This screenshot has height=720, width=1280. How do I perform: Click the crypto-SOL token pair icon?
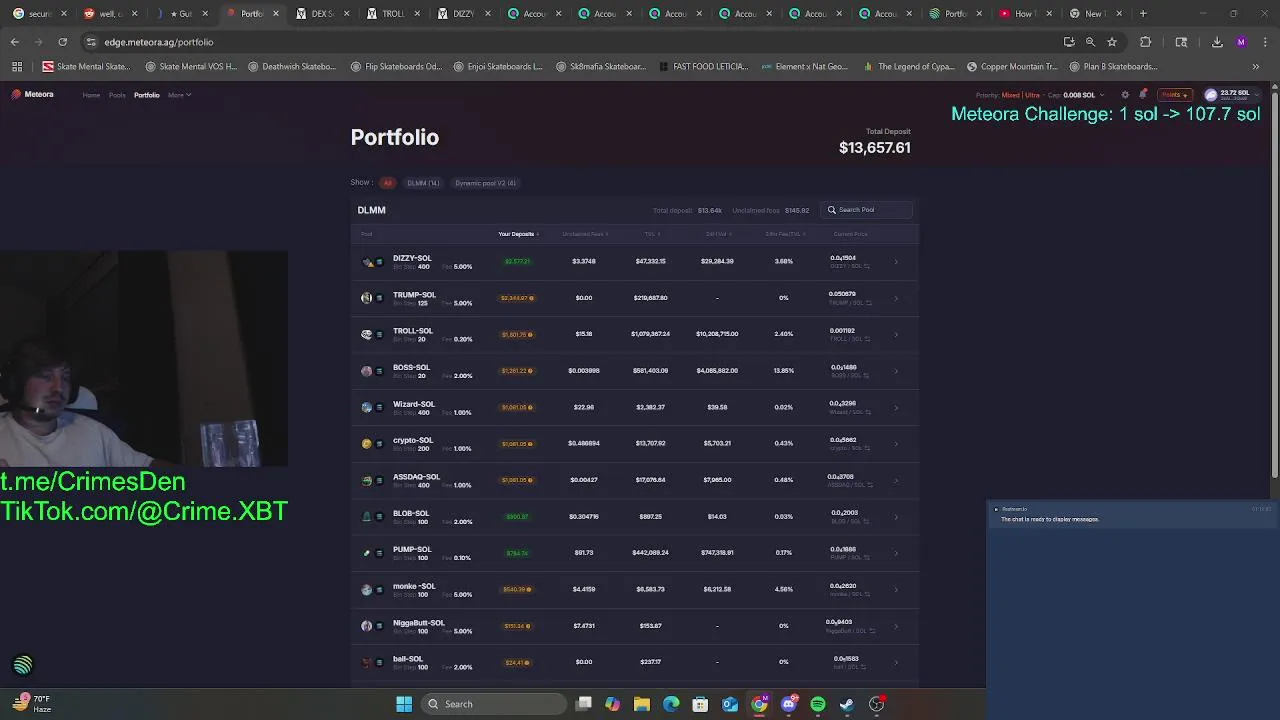coord(372,444)
